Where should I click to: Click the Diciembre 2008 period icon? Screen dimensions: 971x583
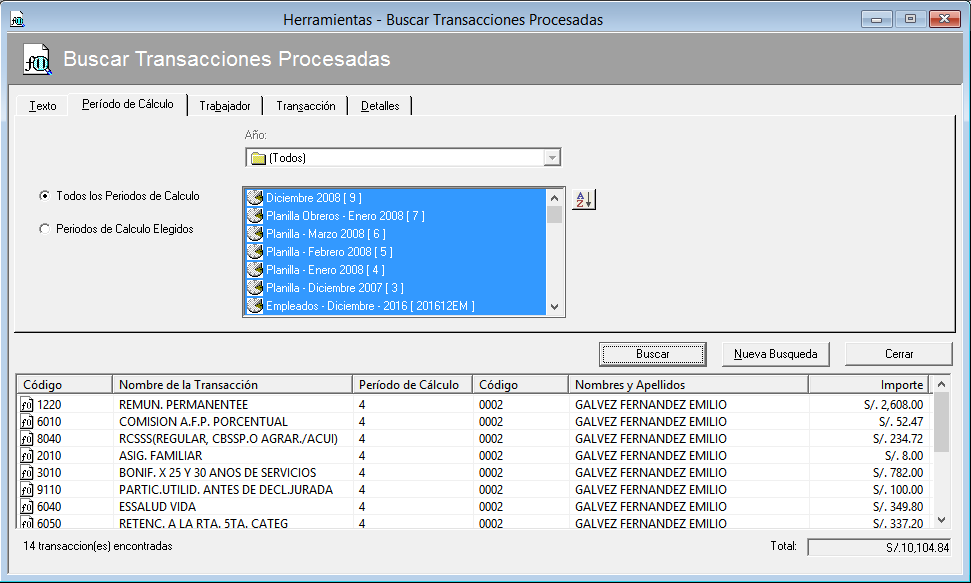pos(254,198)
